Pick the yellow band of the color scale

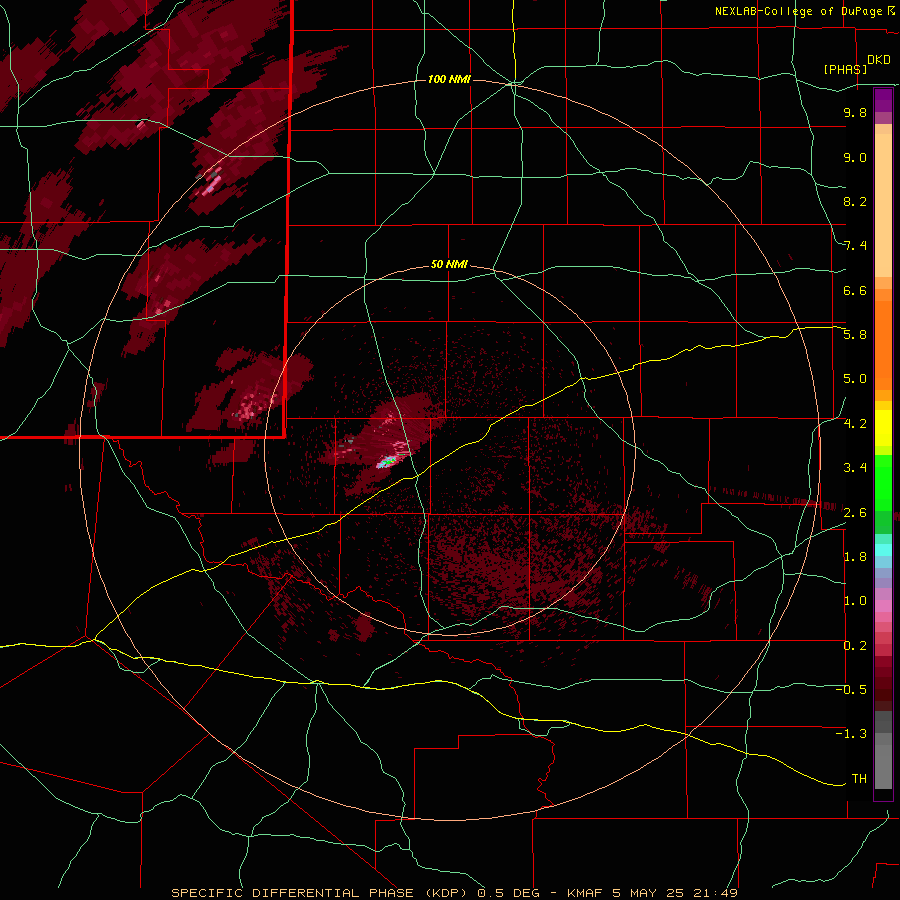[883, 428]
